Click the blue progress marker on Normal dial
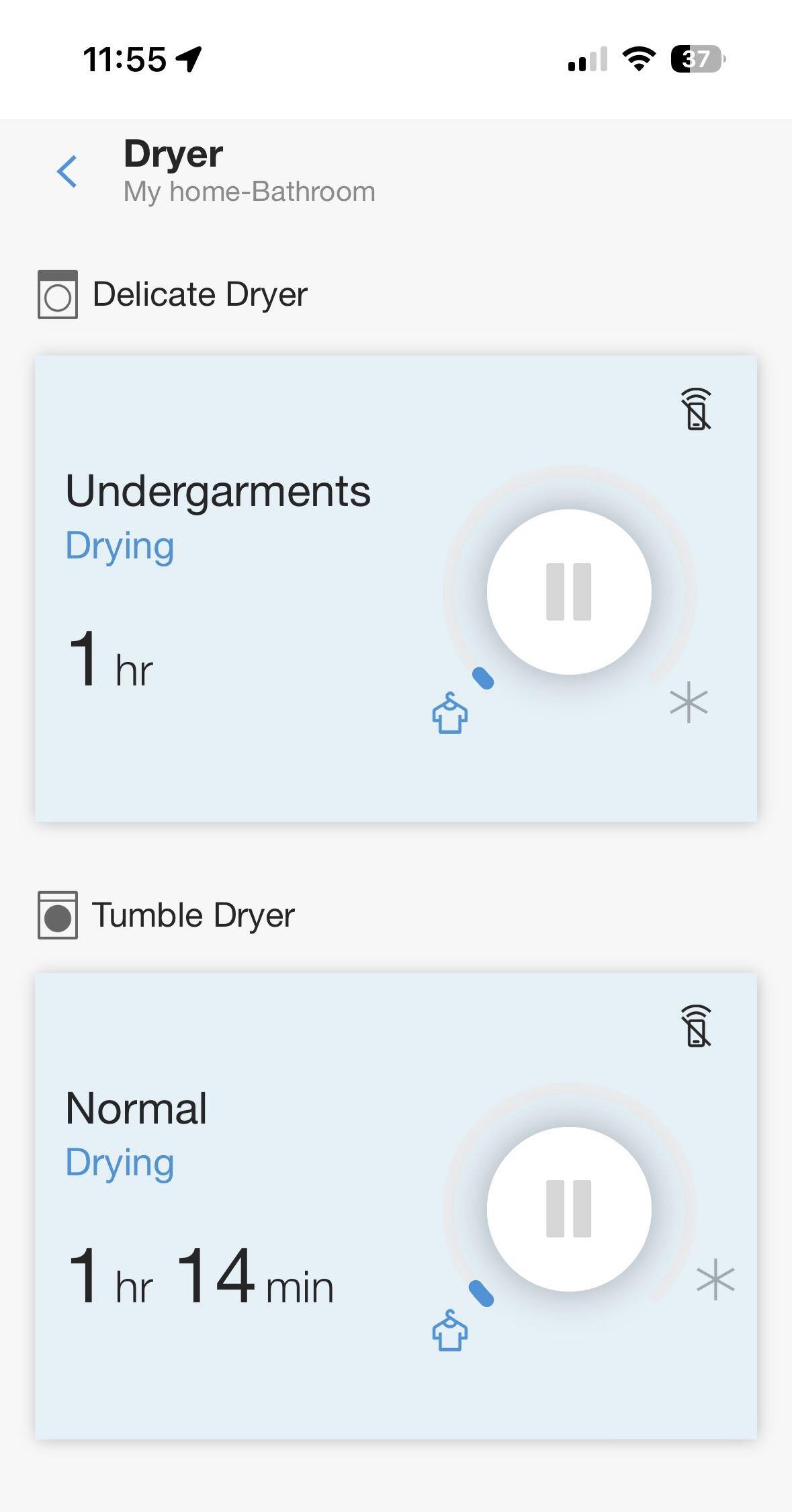Image resolution: width=792 pixels, height=1512 pixels. [x=481, y=1294]
